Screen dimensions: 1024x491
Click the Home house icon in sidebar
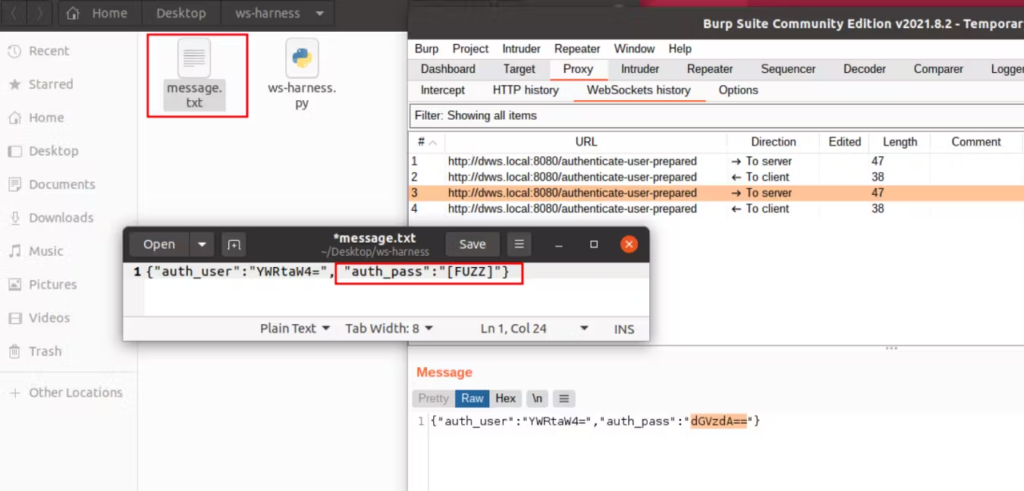click(14, 118)
